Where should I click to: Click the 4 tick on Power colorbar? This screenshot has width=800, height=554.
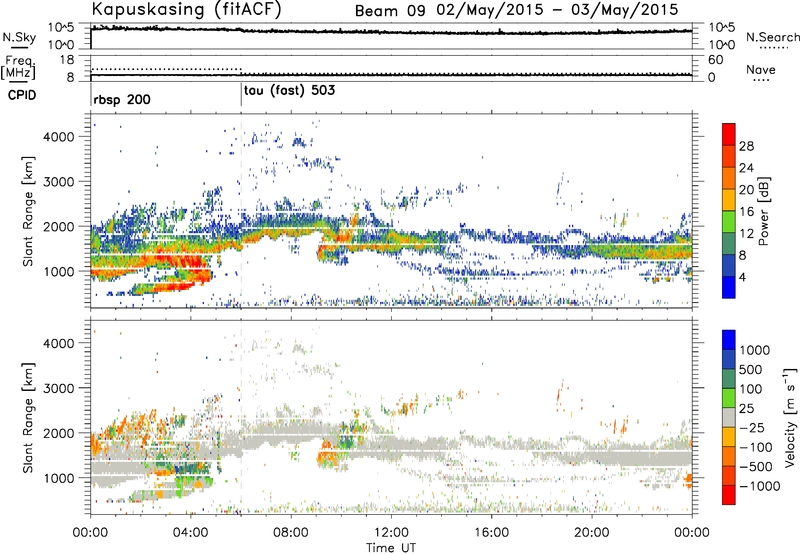point(743,277)
